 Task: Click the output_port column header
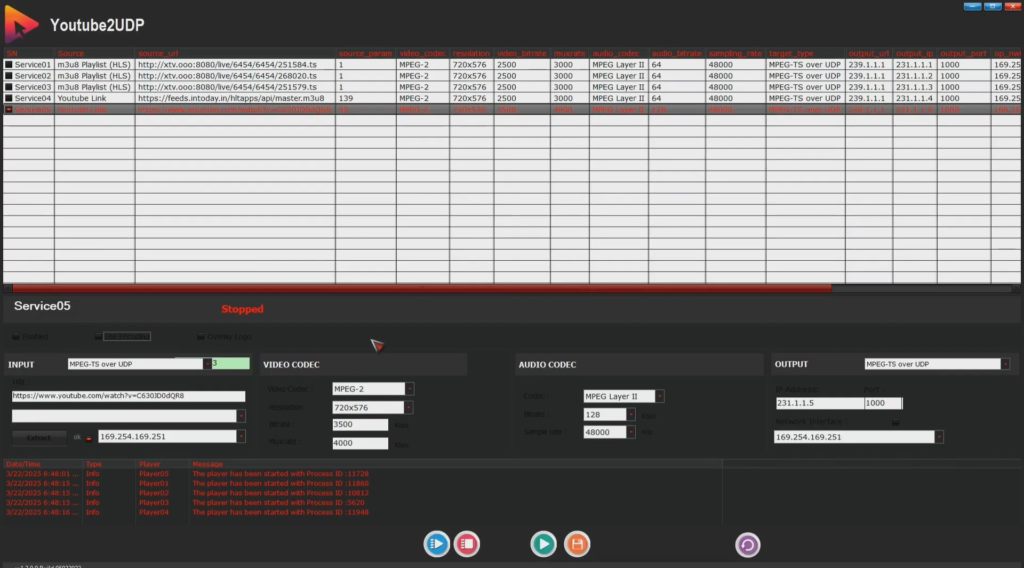pyautogui.click(x=964, y=54)
